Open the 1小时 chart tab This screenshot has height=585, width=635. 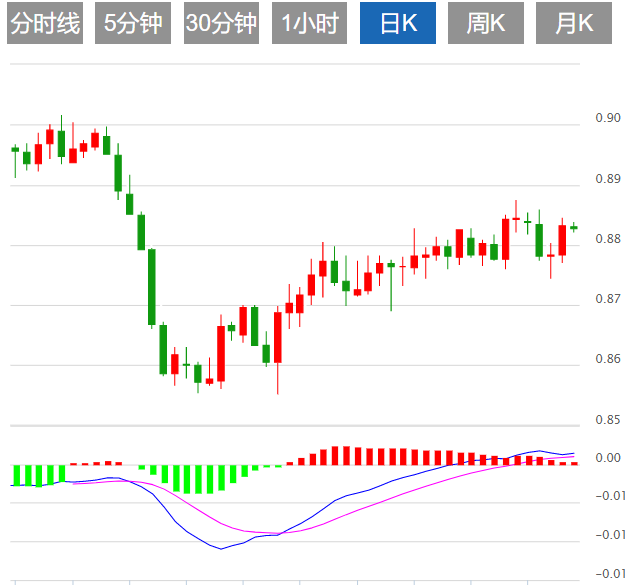tap(309, 23)
